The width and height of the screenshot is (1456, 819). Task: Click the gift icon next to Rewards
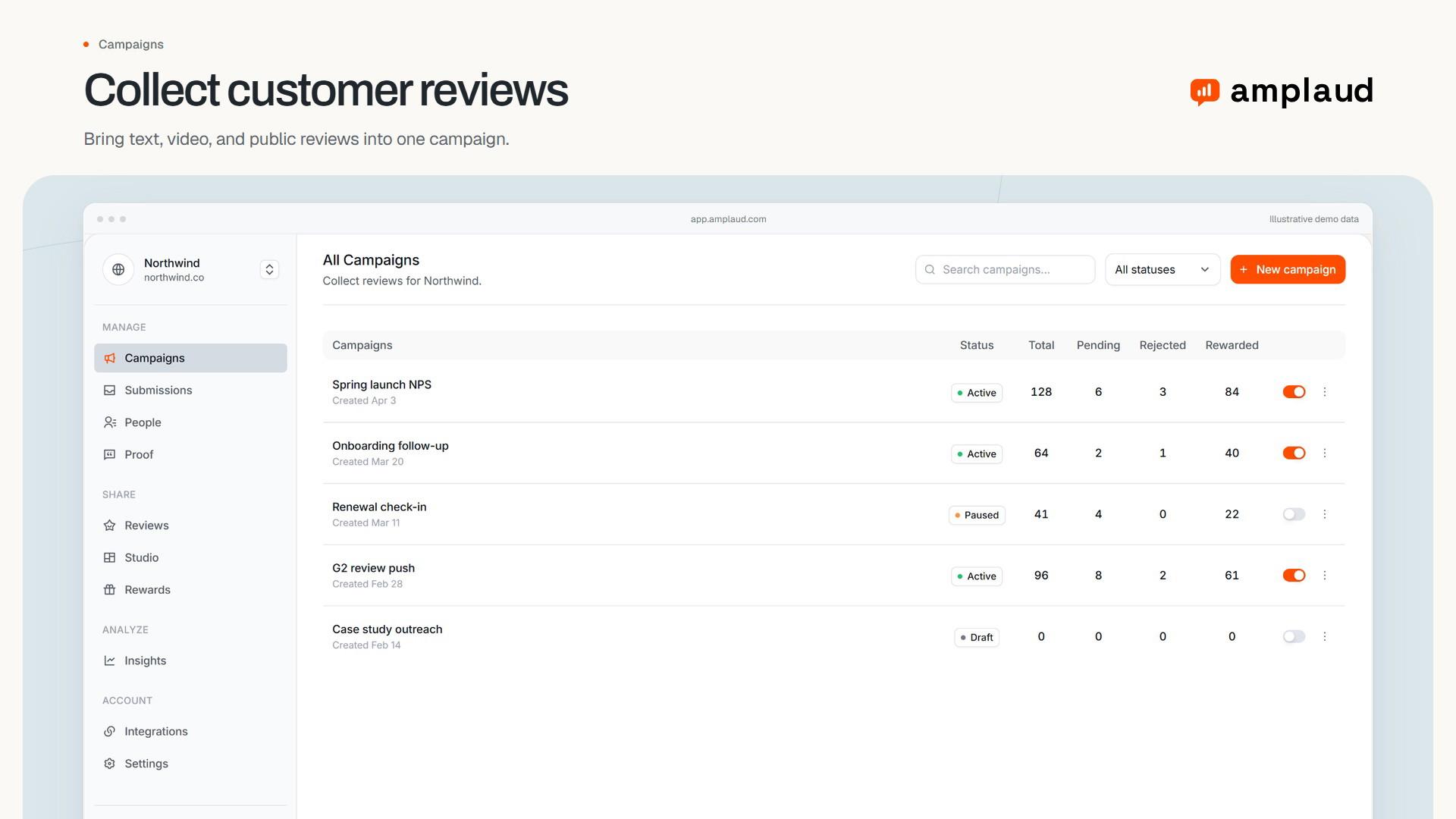pos(110,589)
